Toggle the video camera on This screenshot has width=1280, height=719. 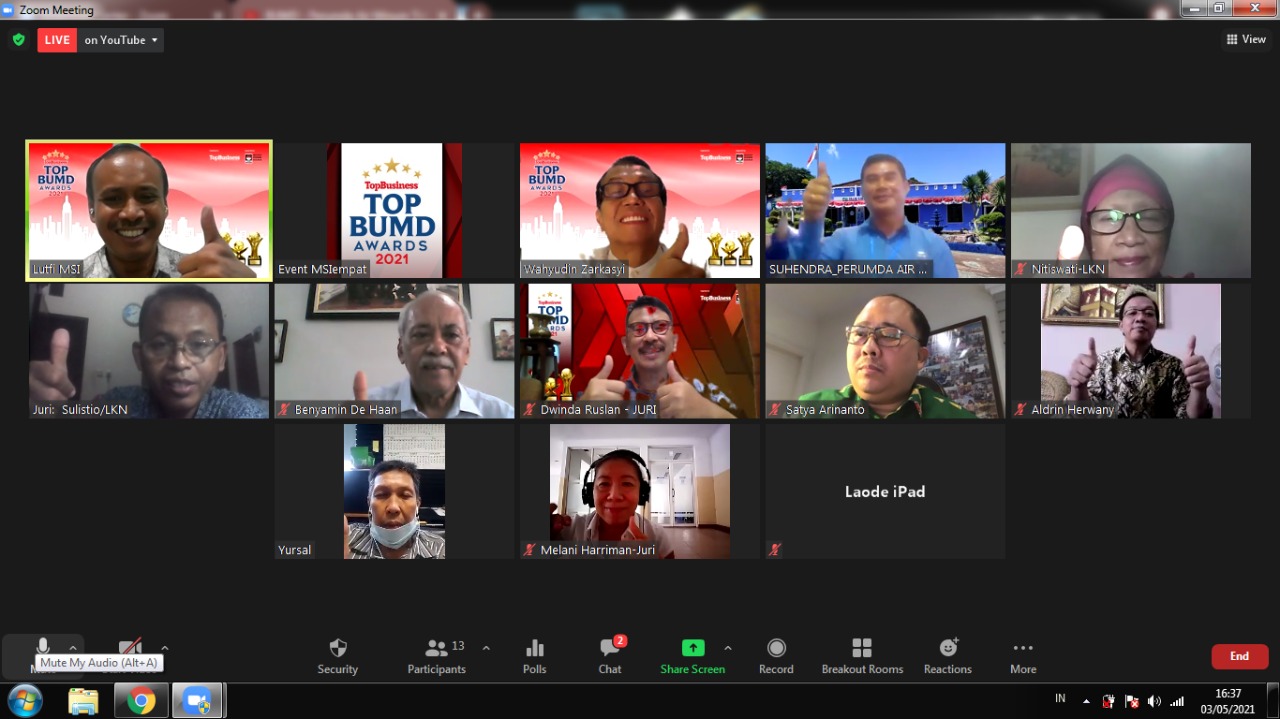pos(130,647)
